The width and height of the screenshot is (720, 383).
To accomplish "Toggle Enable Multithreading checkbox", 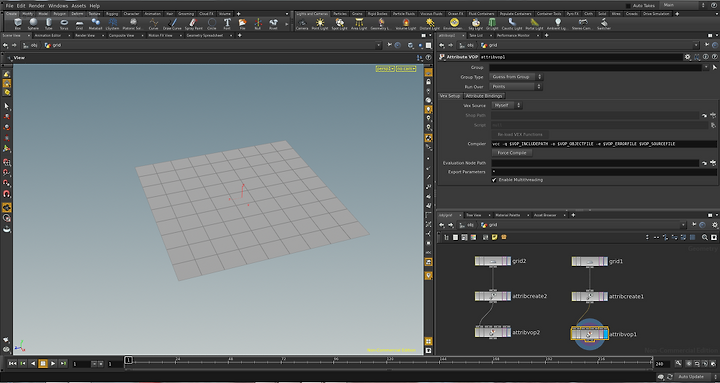I will click(494, 180).
